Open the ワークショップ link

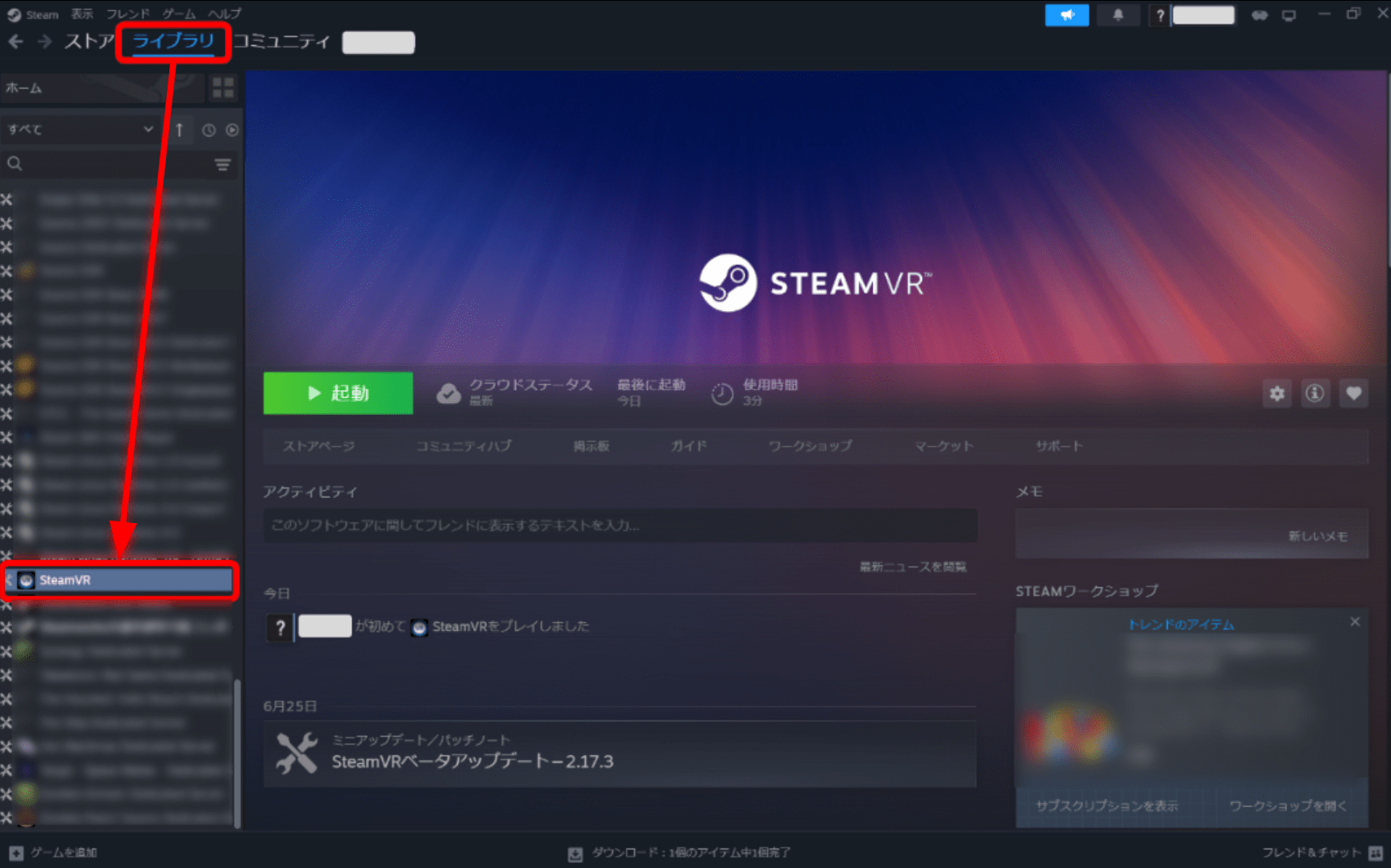[810, 446]
